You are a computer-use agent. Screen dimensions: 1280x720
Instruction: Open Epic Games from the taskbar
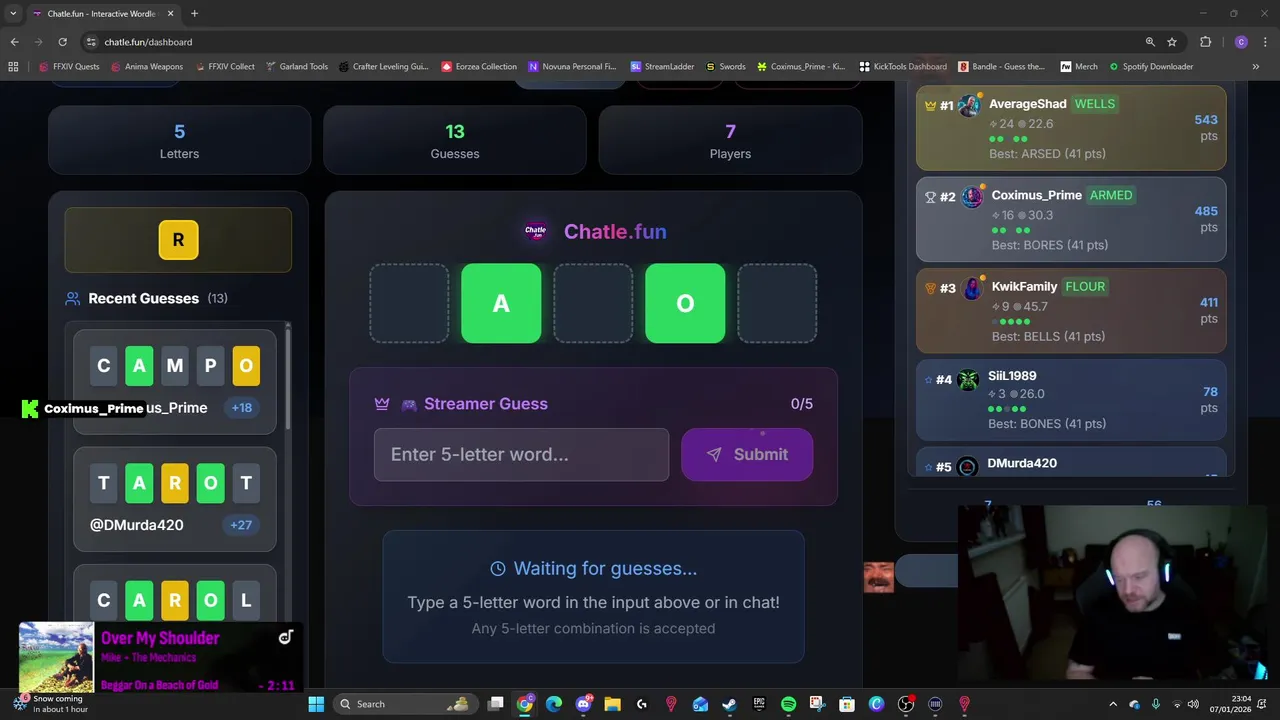[x=759, y=704]
